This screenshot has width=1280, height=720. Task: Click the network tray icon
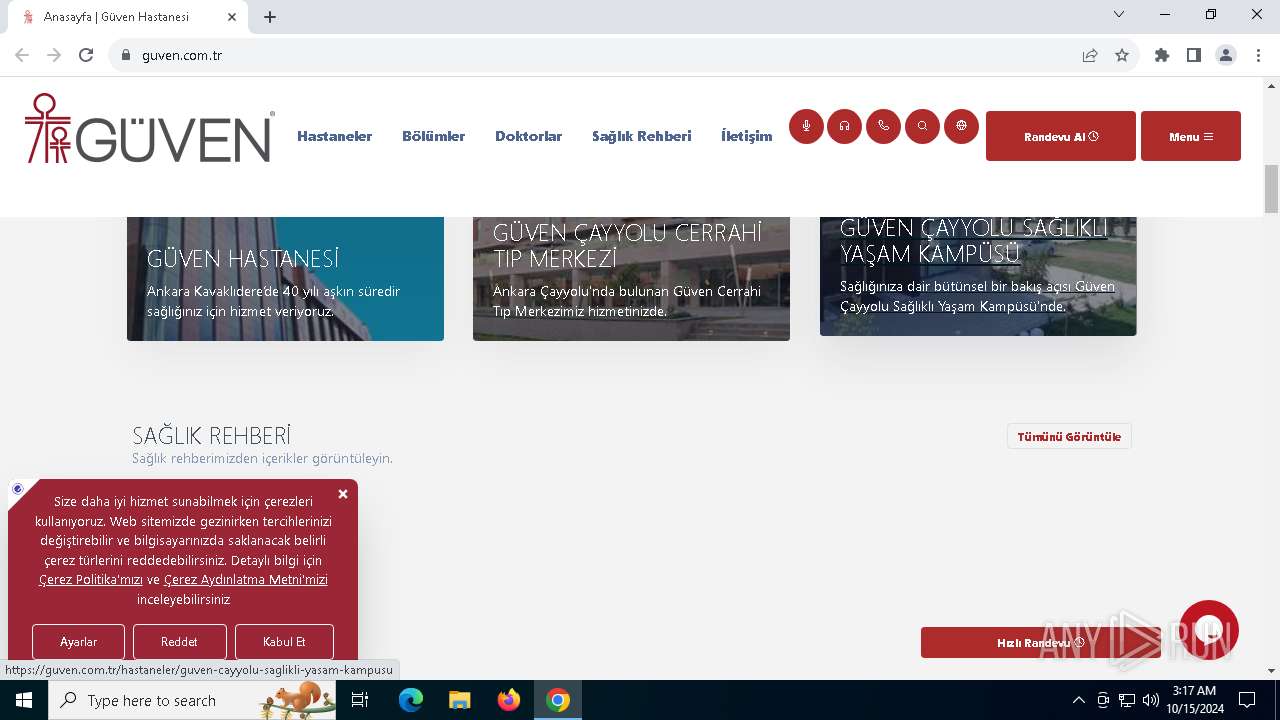point(1127,700)
